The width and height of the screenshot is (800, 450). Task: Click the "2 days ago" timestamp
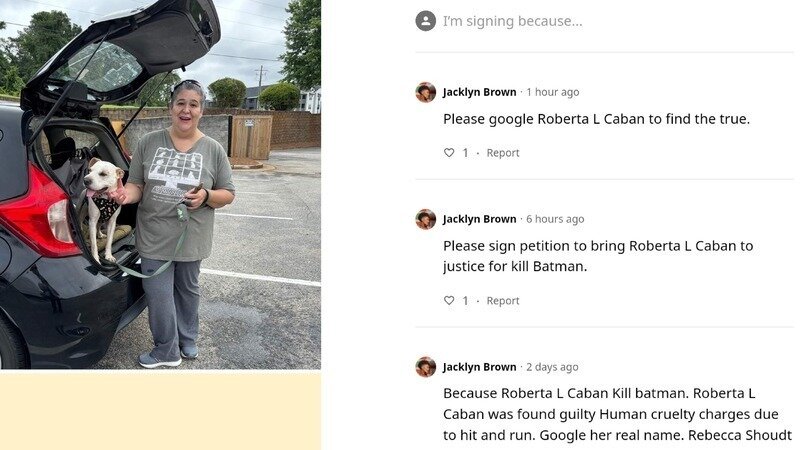pyautogui.click(x=552, y=367)
